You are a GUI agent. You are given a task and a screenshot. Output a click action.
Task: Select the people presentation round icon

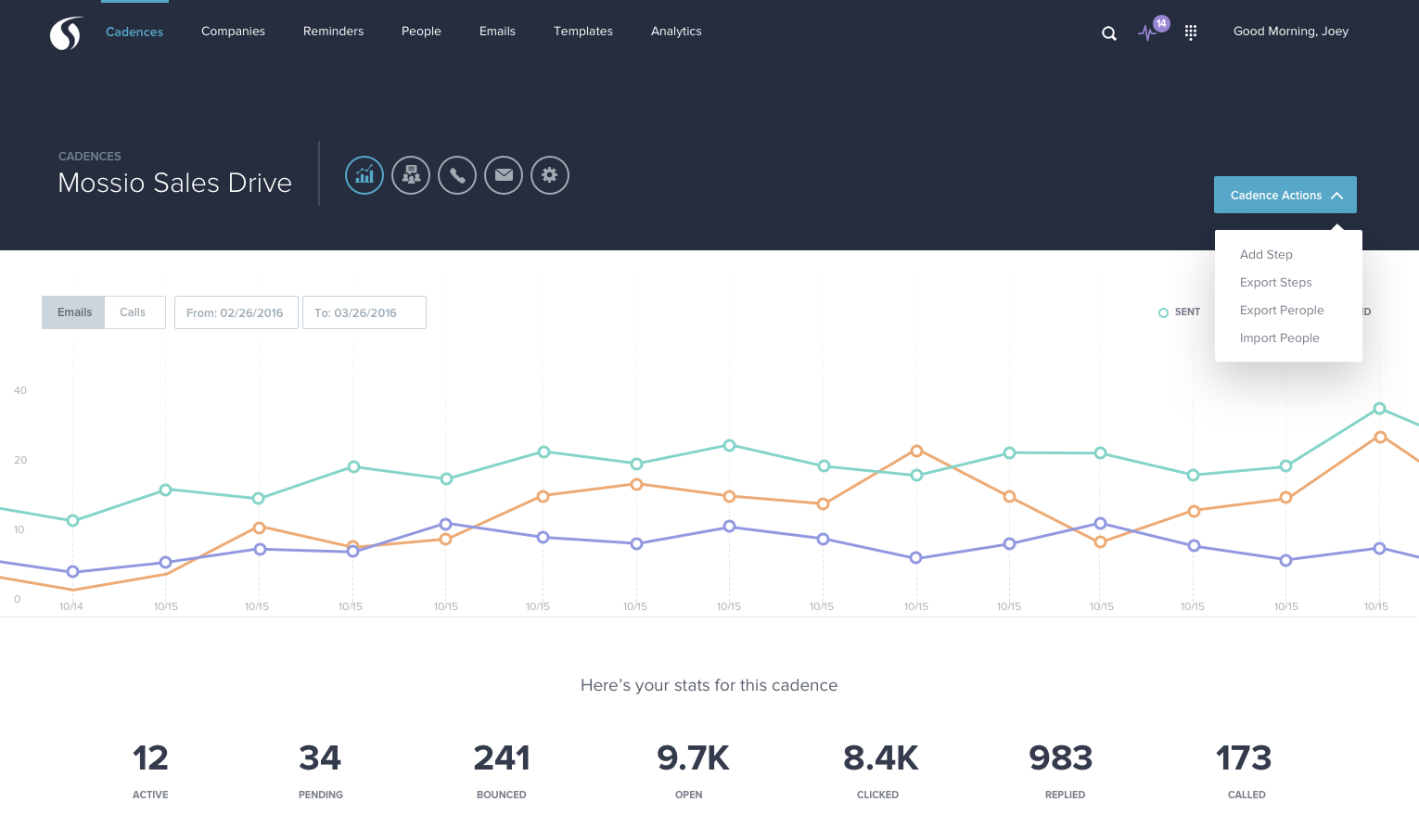click(x=411, y=175)
